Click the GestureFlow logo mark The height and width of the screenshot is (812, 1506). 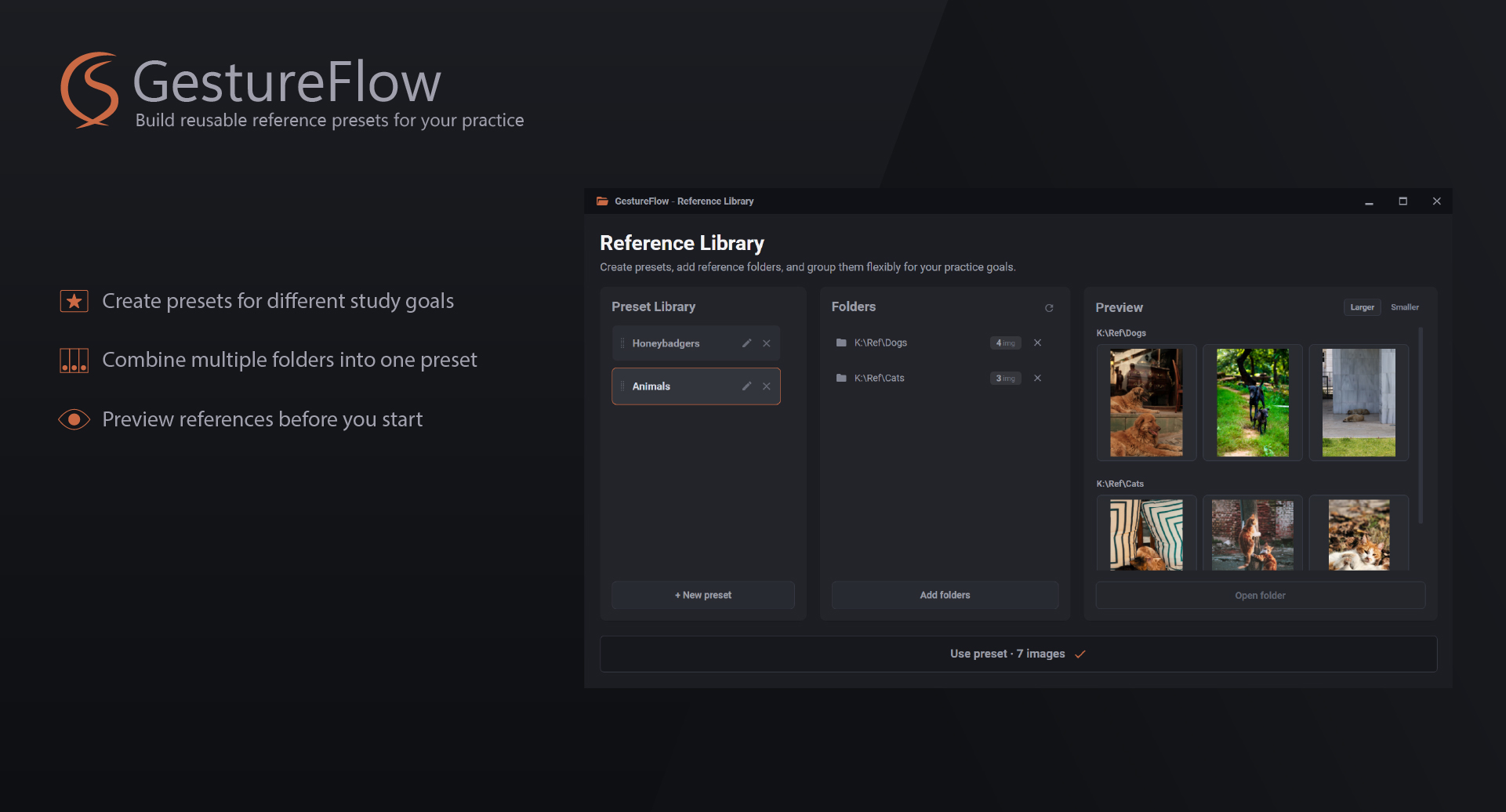point(89,89)
